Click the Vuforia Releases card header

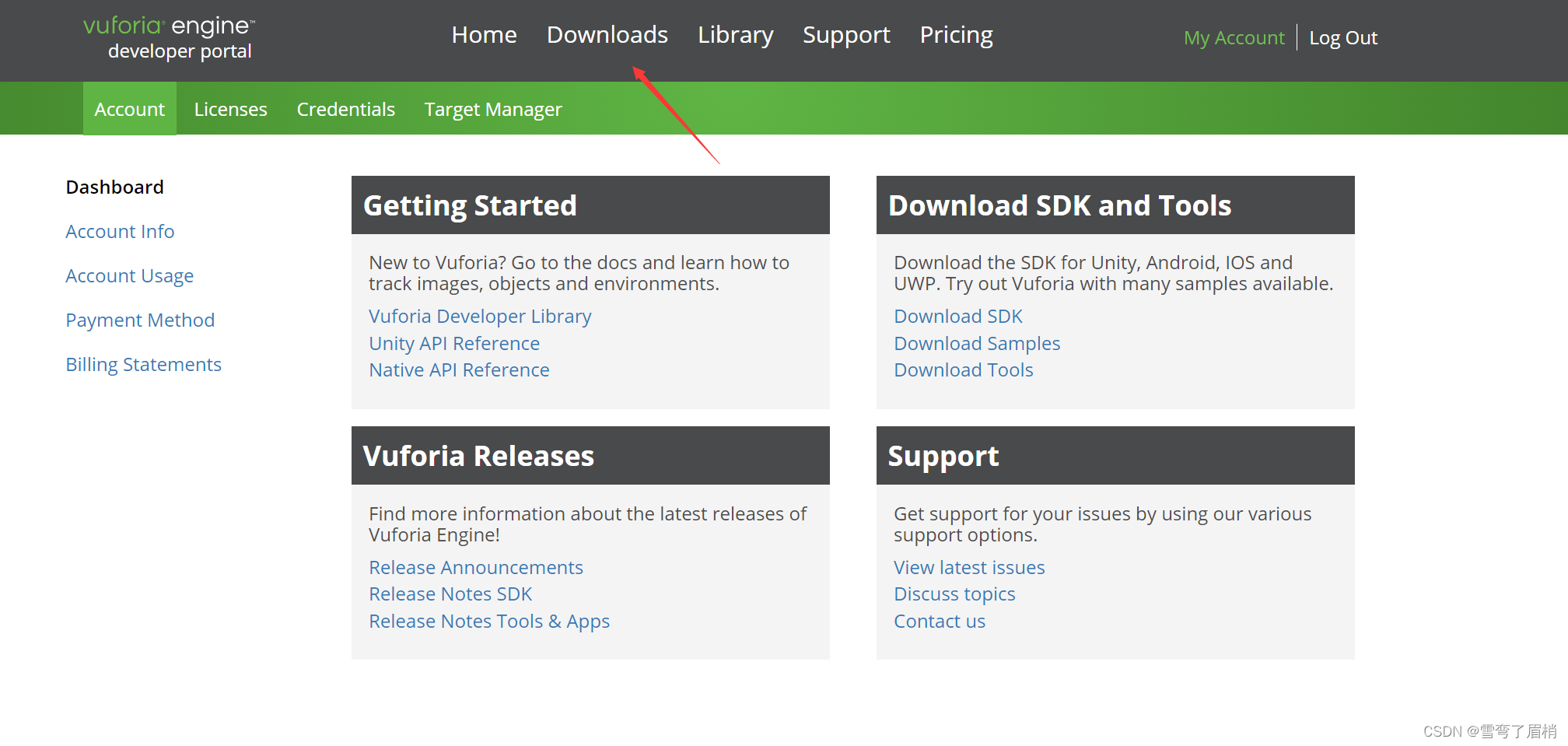[x=590, y=456]
